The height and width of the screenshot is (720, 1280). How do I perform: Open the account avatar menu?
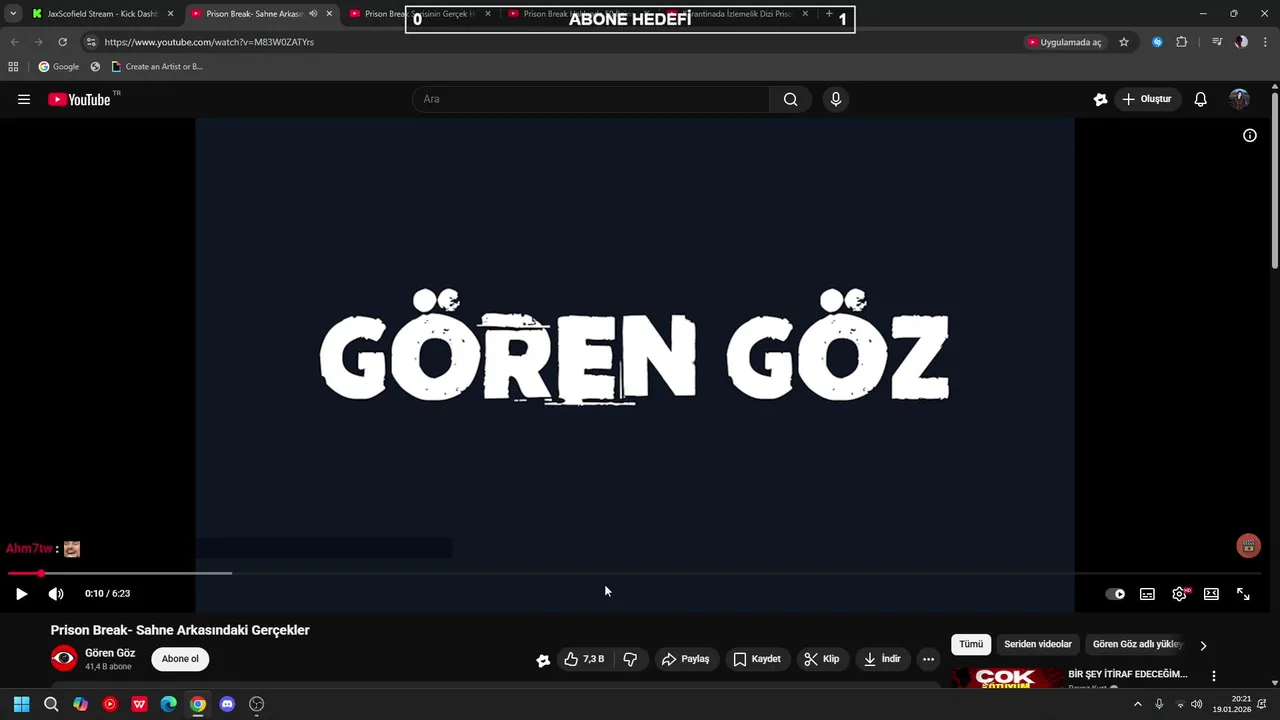[1239, 99]
